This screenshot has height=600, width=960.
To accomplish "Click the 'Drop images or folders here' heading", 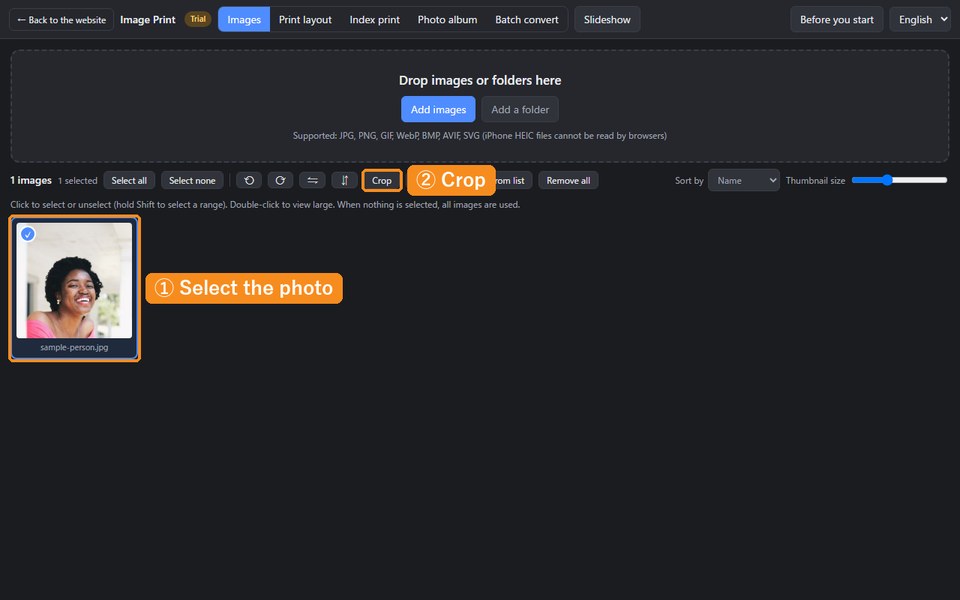I will point(480,80).
